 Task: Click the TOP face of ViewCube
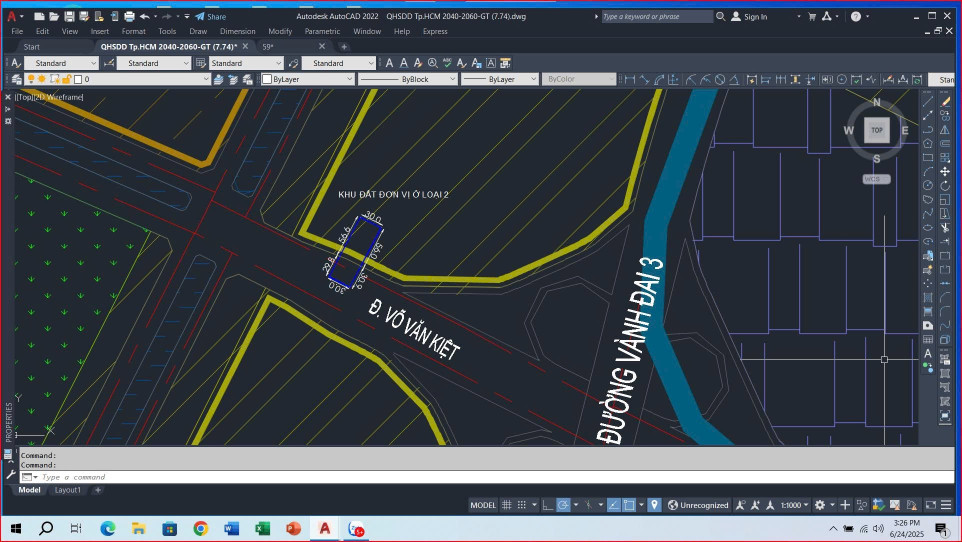pos(877,130)
